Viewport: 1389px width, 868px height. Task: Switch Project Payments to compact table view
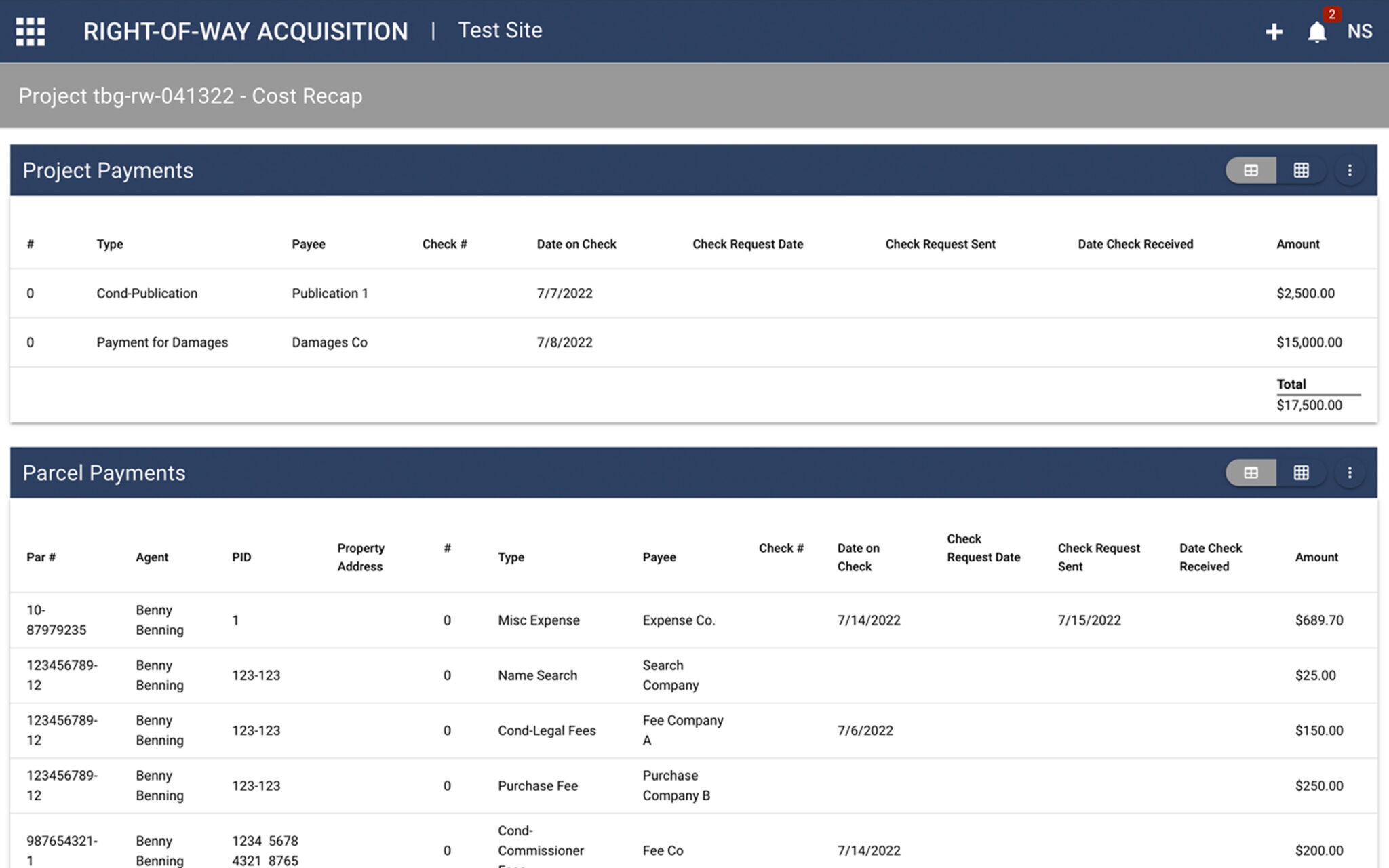tap(1251, 170)
